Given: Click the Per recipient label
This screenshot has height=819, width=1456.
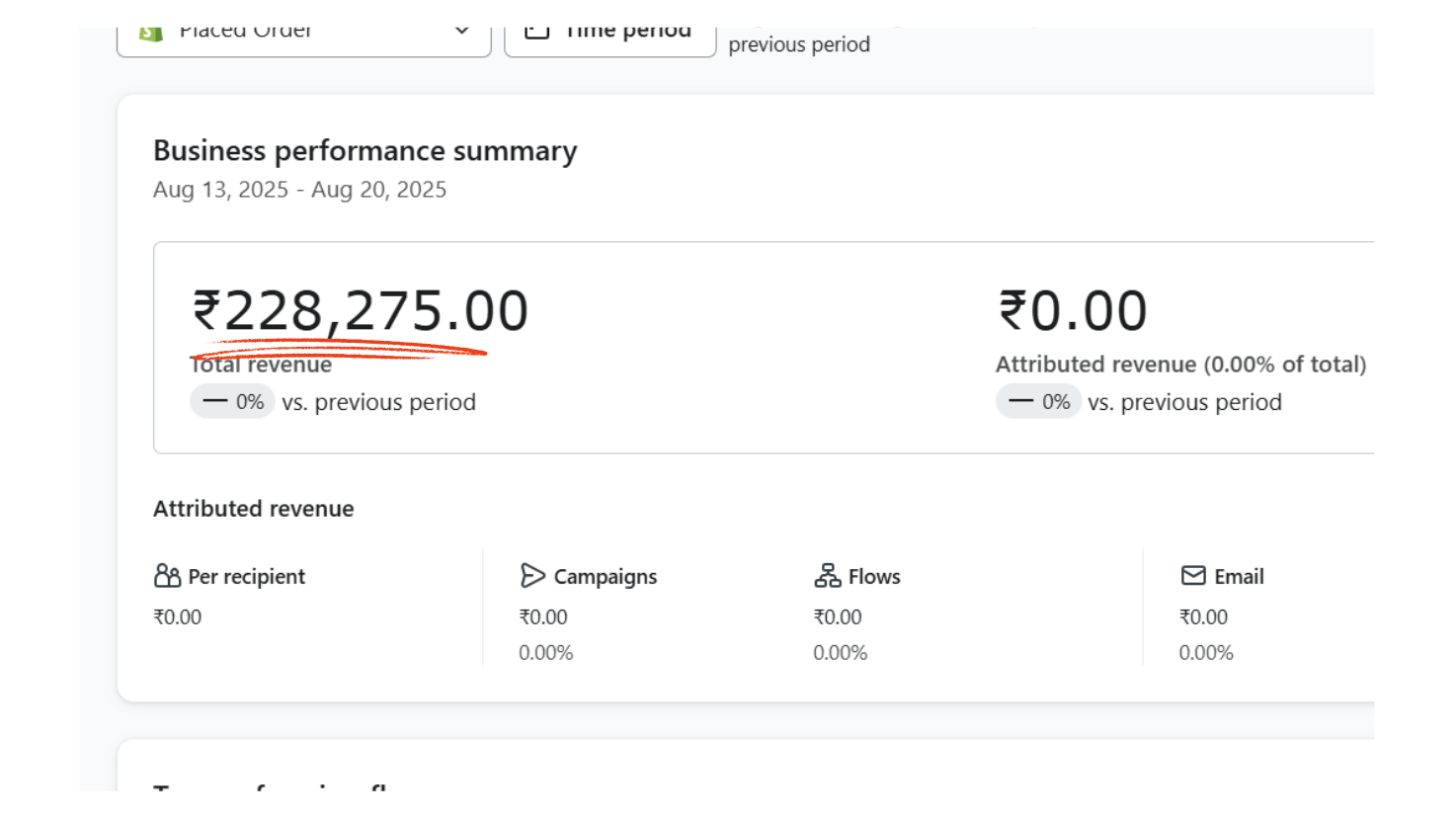Looking at the screenshot, I should pos(246,577).
